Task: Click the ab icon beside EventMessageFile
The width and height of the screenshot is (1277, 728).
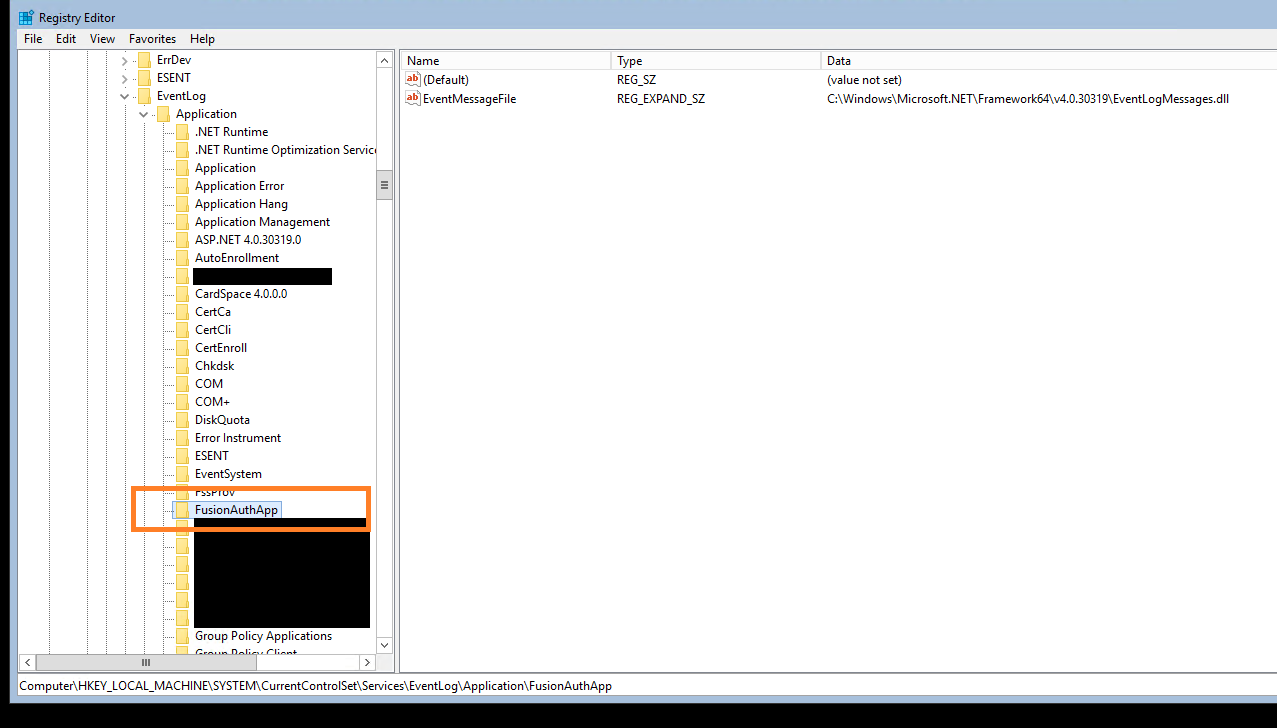Action: point(413,98)
